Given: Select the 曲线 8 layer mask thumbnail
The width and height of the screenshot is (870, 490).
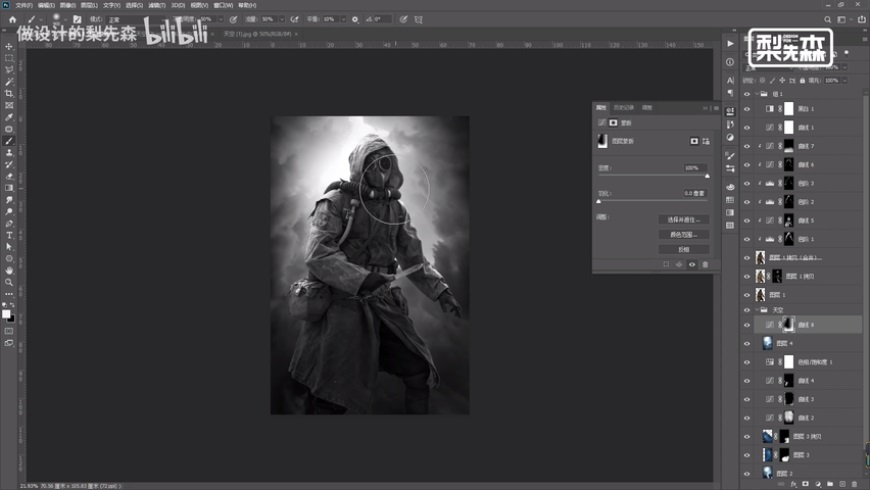Looking at the screenshot, I should 788,325.
